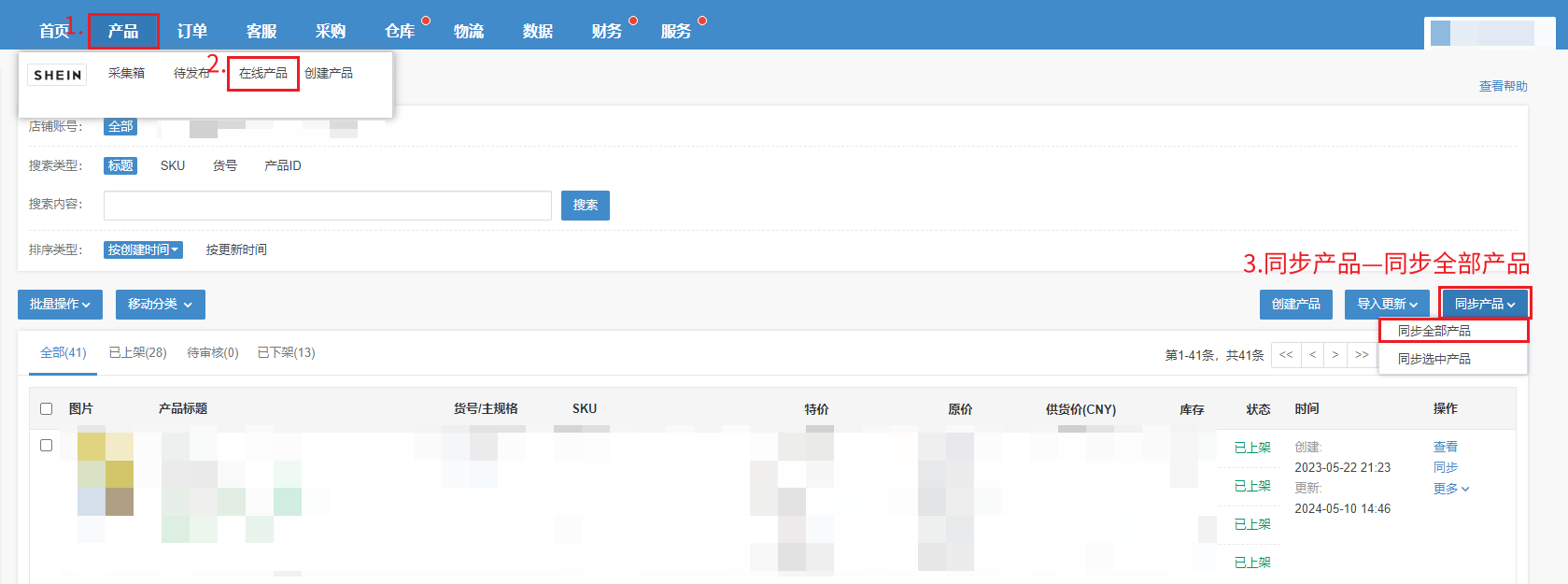
Task: Switch to the 已下架(13) tab
Action: pyautogui.click(x=286, y=352)
